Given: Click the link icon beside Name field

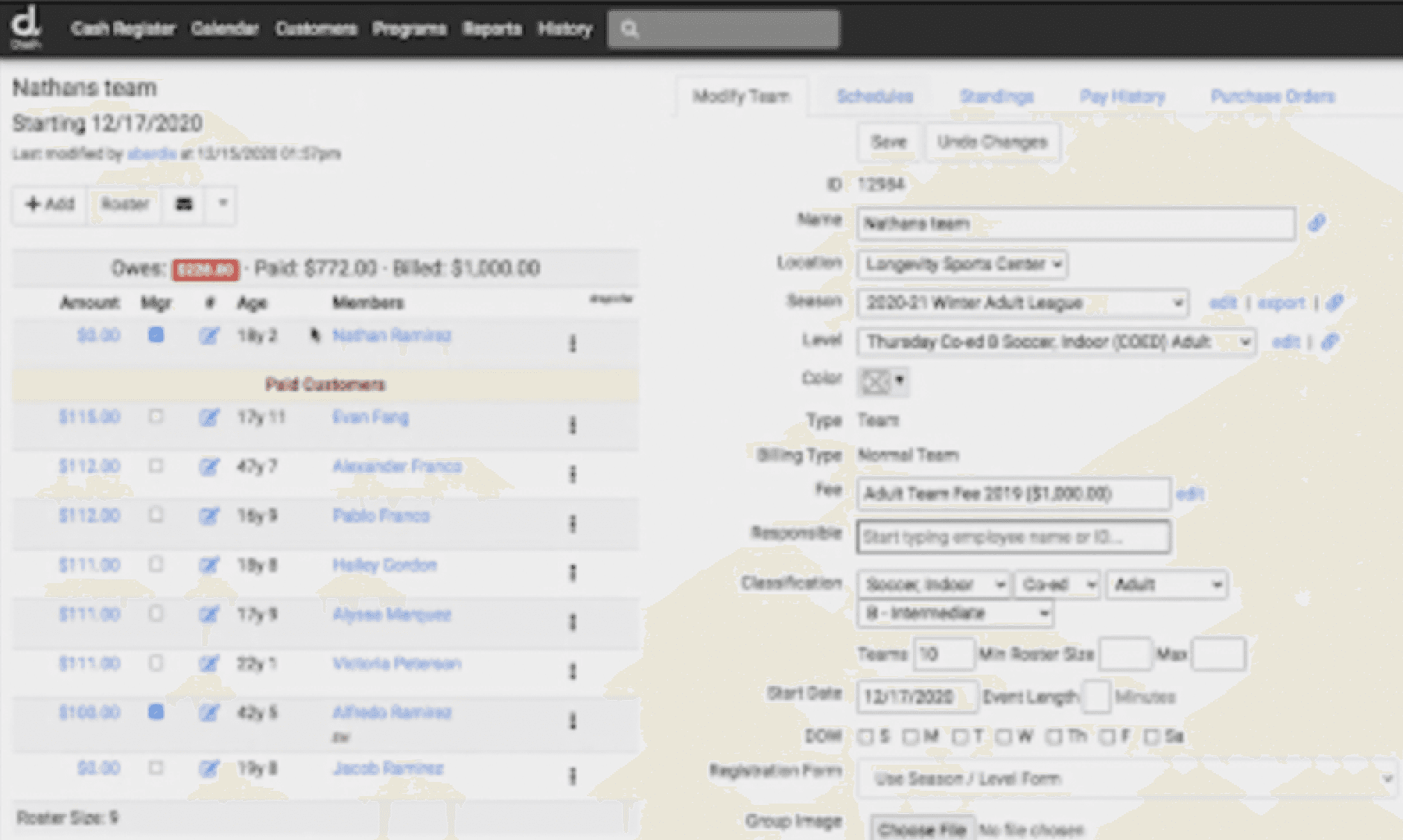Looking at the screenshot, I should click(x=1316, y=223).
